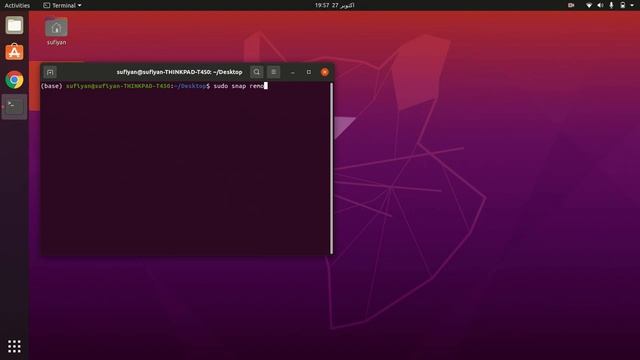This screenshot has height=360, width=640.
Task: Click the screen recording indicator icon
Action: click(x=571, y=5)
